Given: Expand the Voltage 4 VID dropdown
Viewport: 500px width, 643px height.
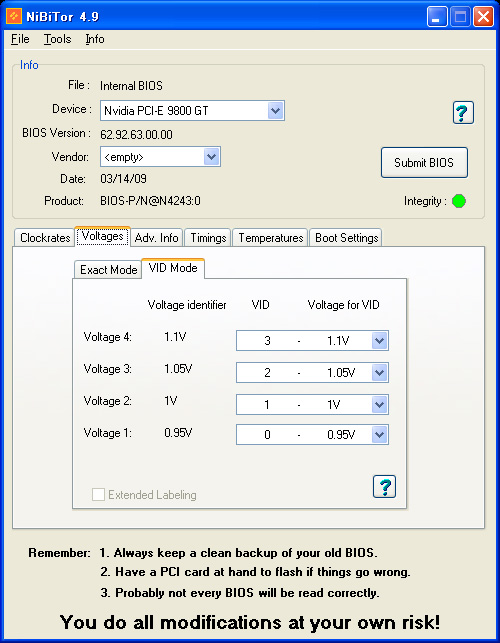Looking at the screenshot, I should [379, 340].
